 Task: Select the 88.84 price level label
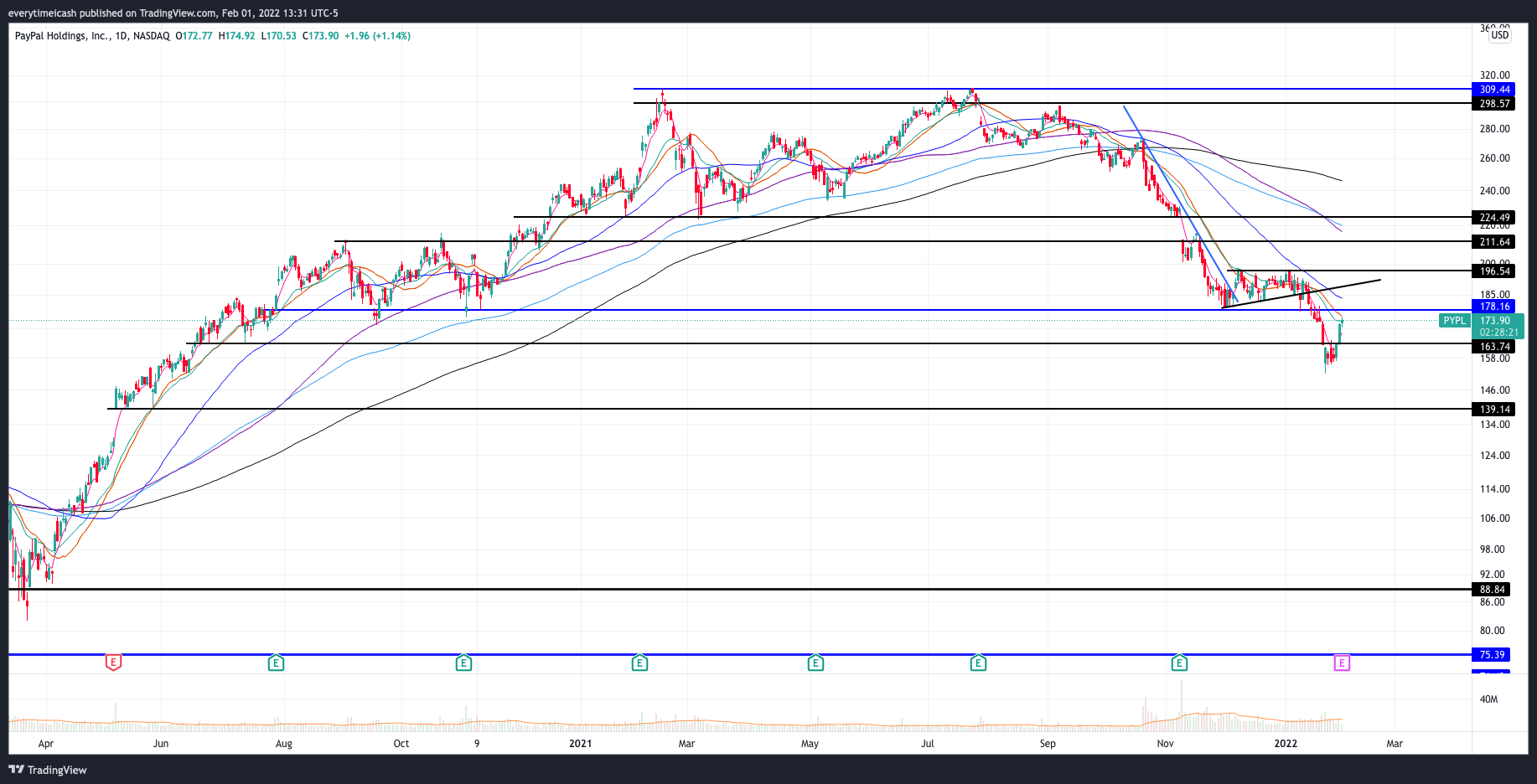click(1492, 590)
